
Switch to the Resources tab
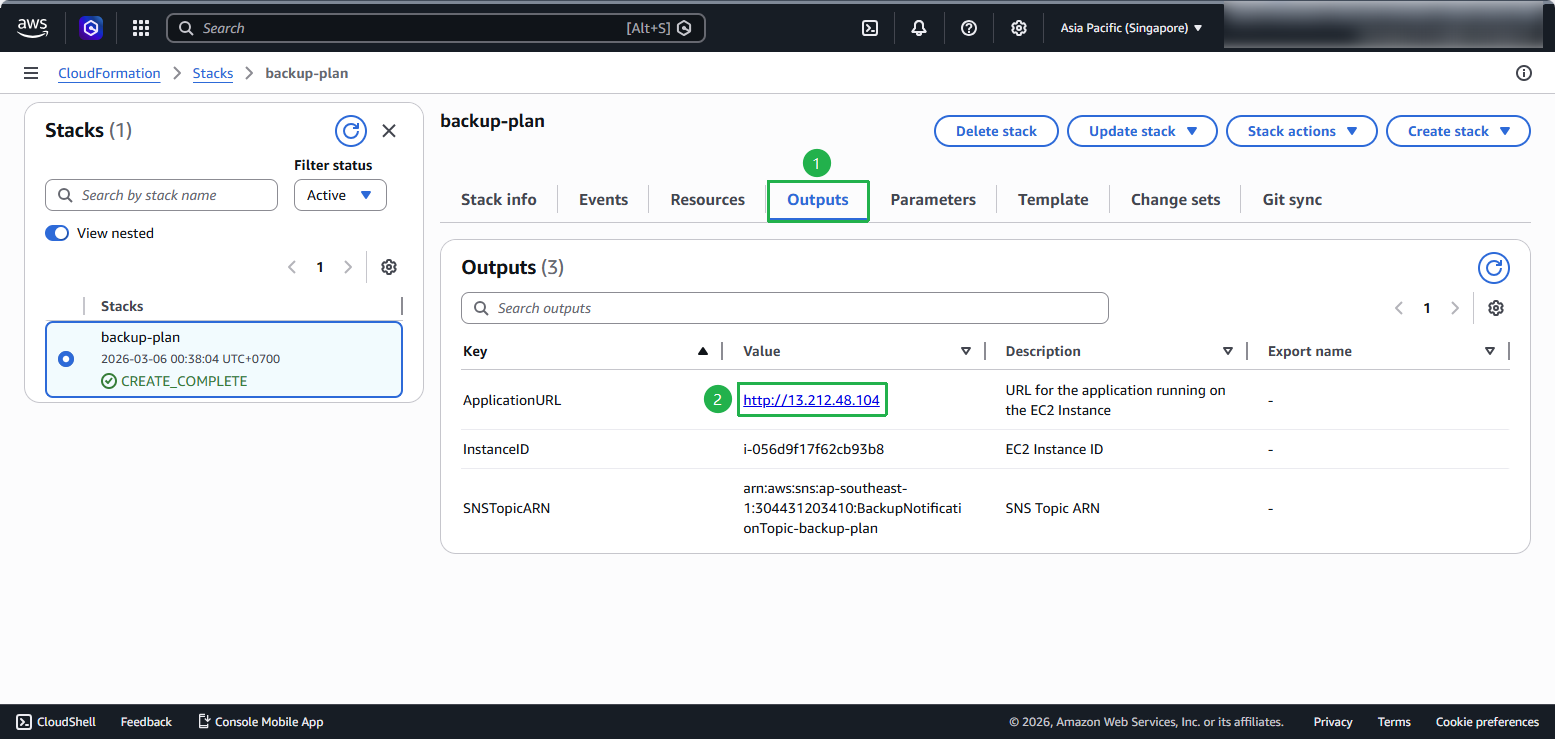707,199
